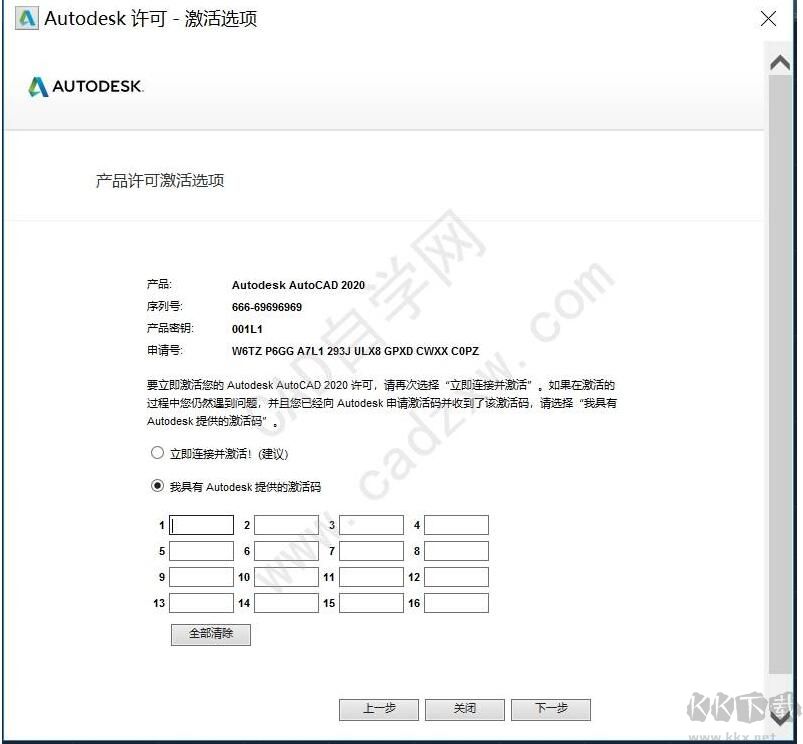Click activation code field number 4

(456, 524)
